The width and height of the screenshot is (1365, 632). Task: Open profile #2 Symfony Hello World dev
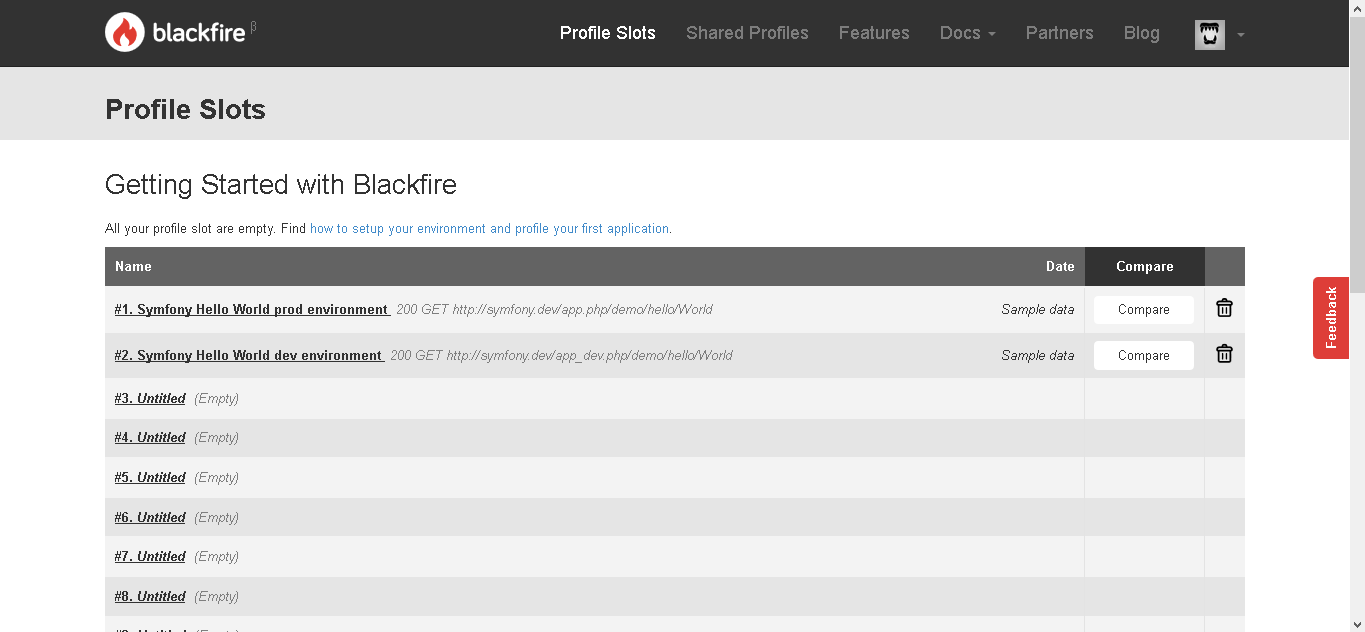point(249,356)
